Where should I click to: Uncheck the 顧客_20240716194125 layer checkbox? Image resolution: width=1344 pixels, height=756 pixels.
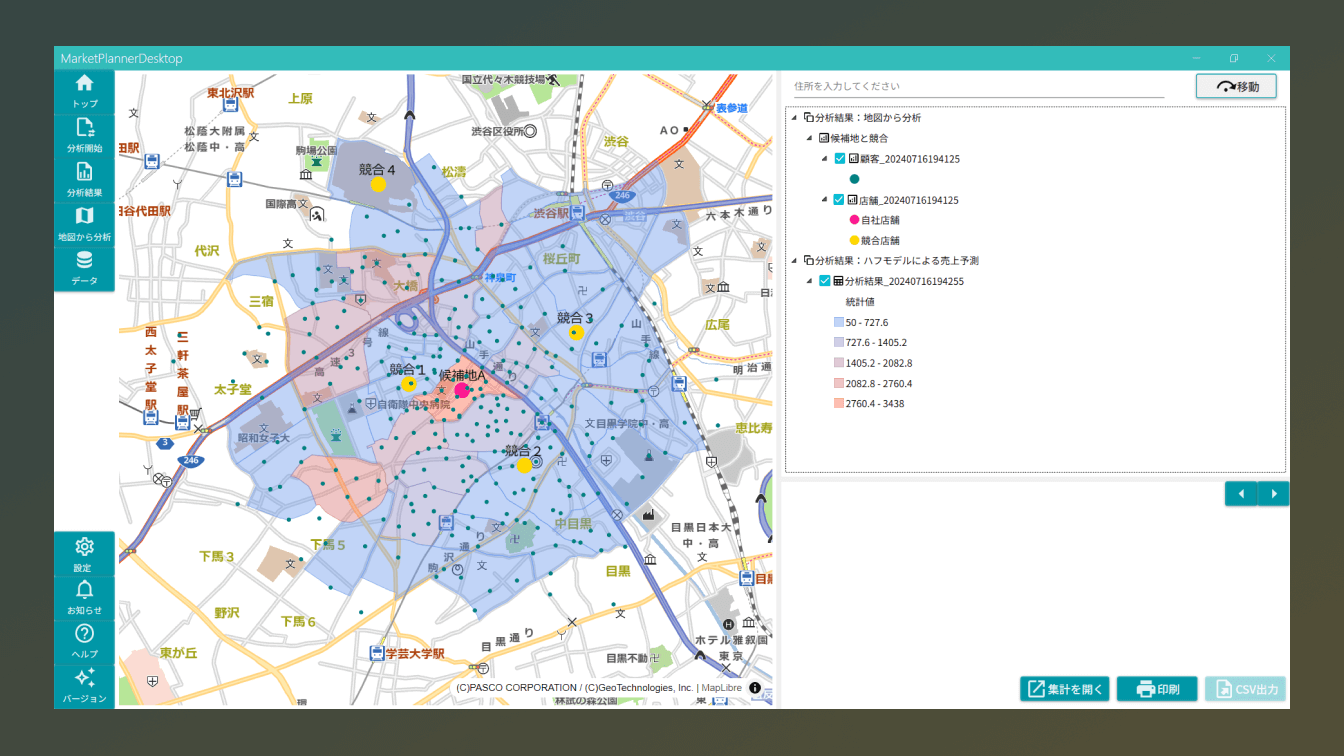(x=840, y=159)
